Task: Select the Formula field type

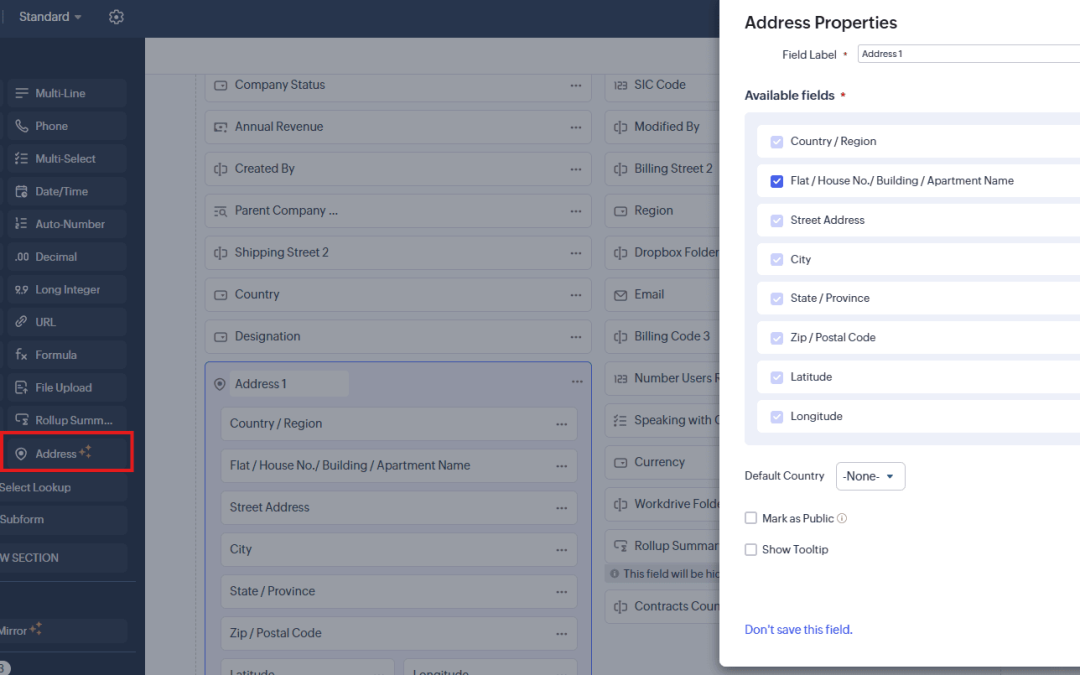Action: tap(67, 355)
